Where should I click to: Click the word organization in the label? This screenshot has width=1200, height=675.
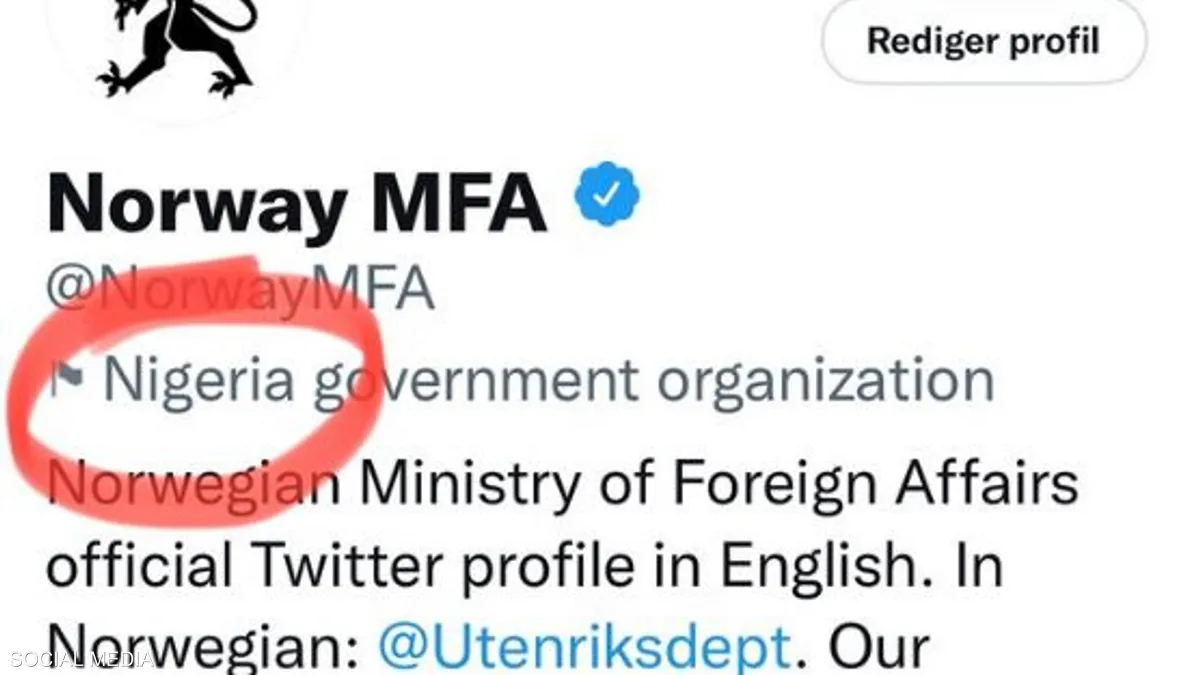coord(825,380)
